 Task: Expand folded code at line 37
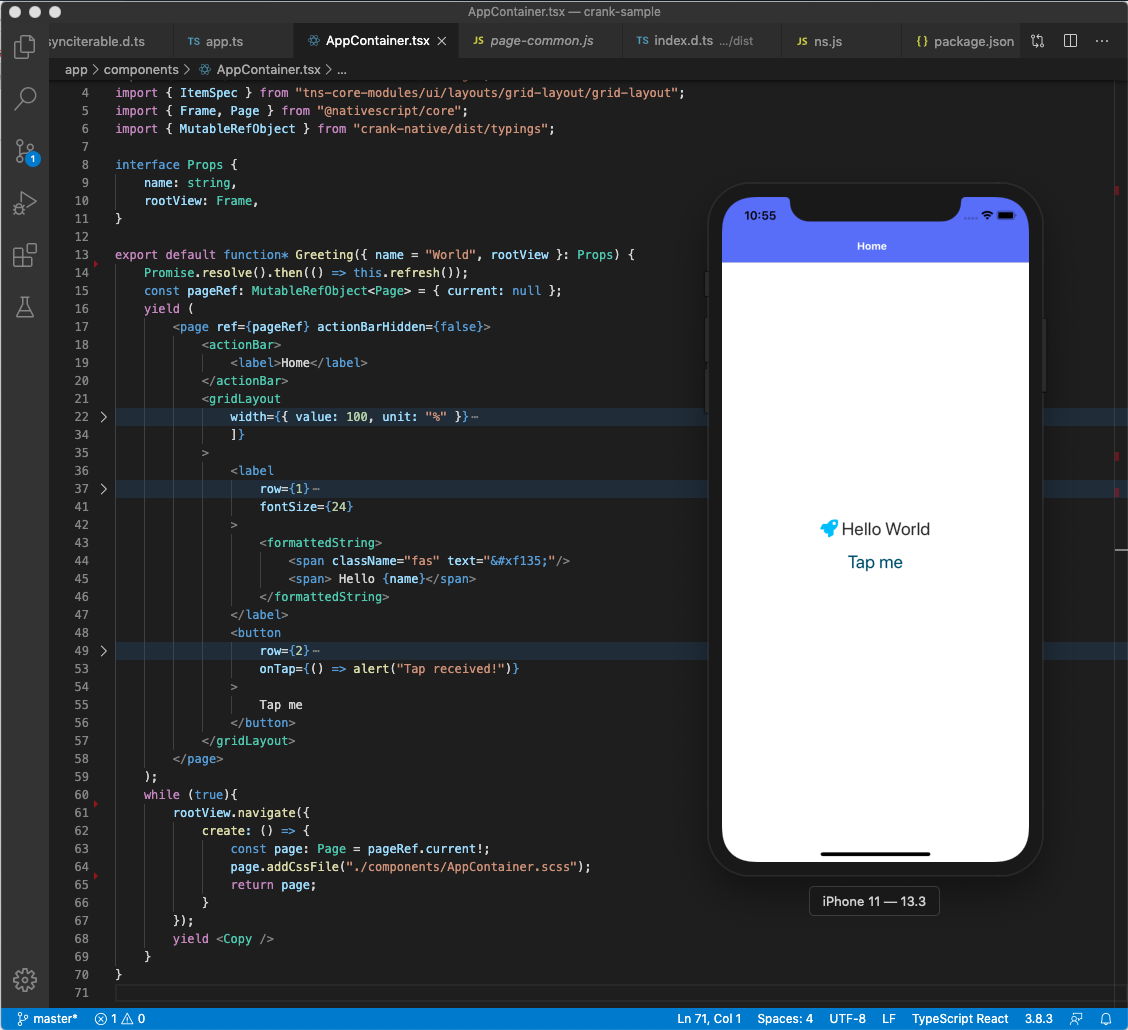104,489
